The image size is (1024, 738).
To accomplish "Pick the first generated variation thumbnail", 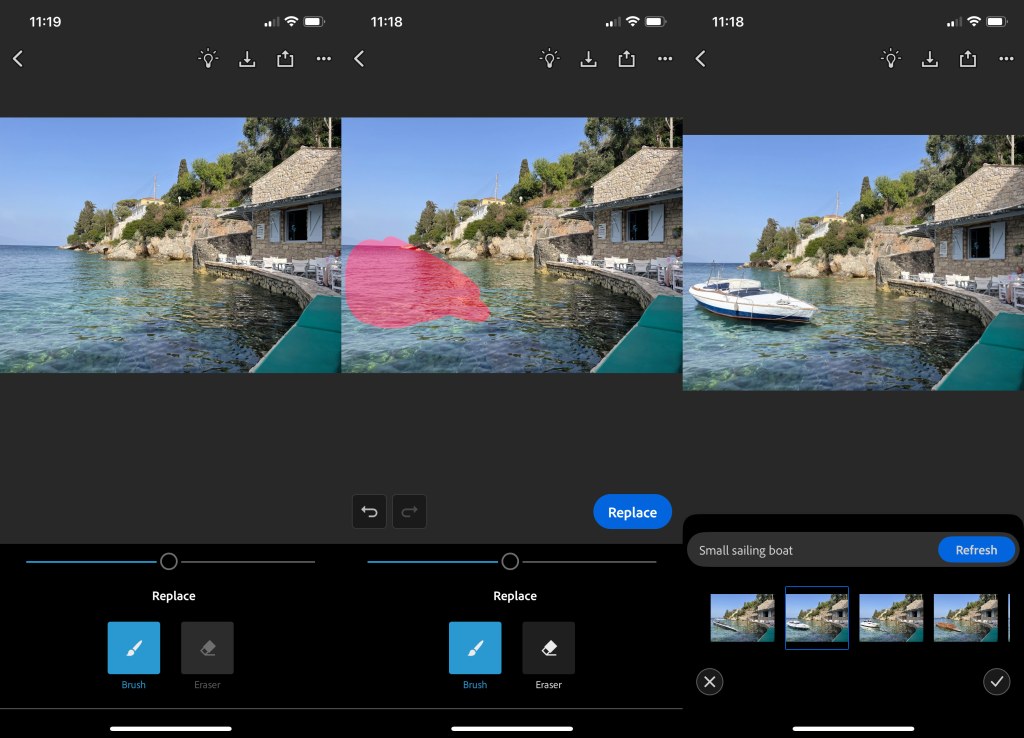I will (742, 617).
